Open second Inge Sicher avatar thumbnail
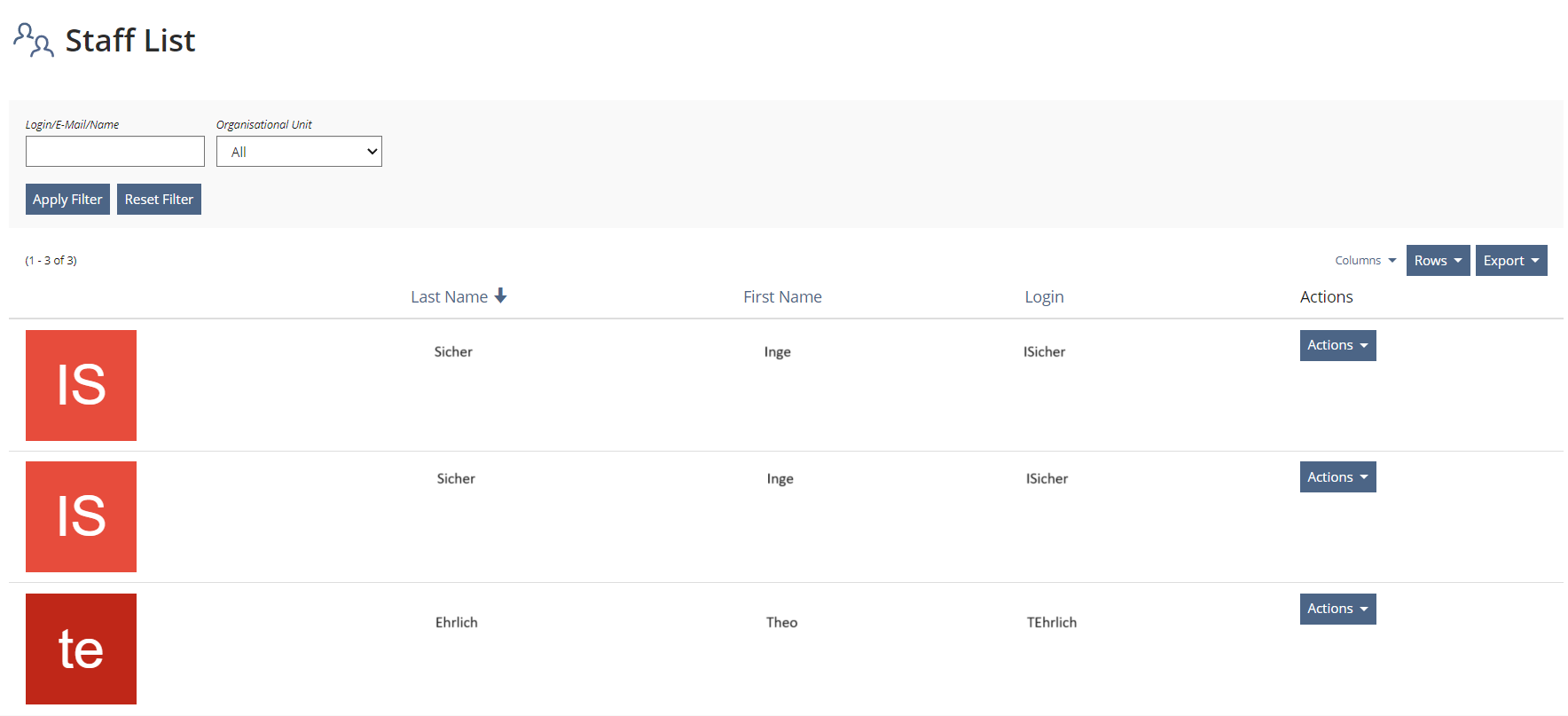1568x716 pixels. [81, 516]
